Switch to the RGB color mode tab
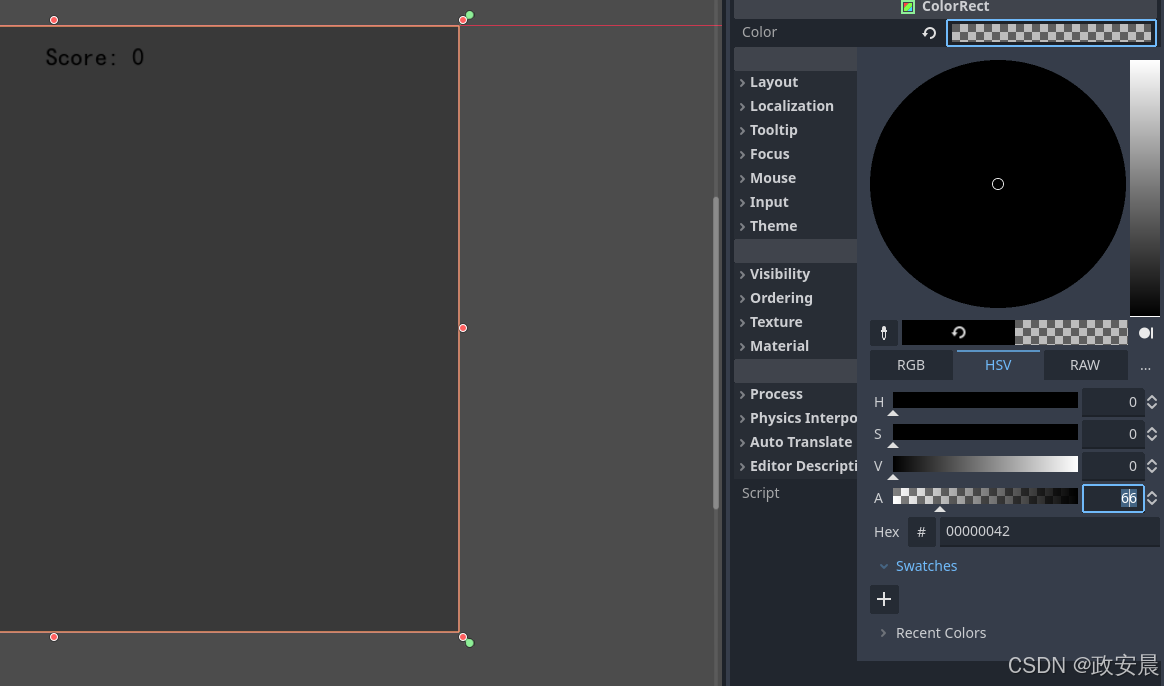This screenshot has width=1164, height=686. tap(911, 365)
